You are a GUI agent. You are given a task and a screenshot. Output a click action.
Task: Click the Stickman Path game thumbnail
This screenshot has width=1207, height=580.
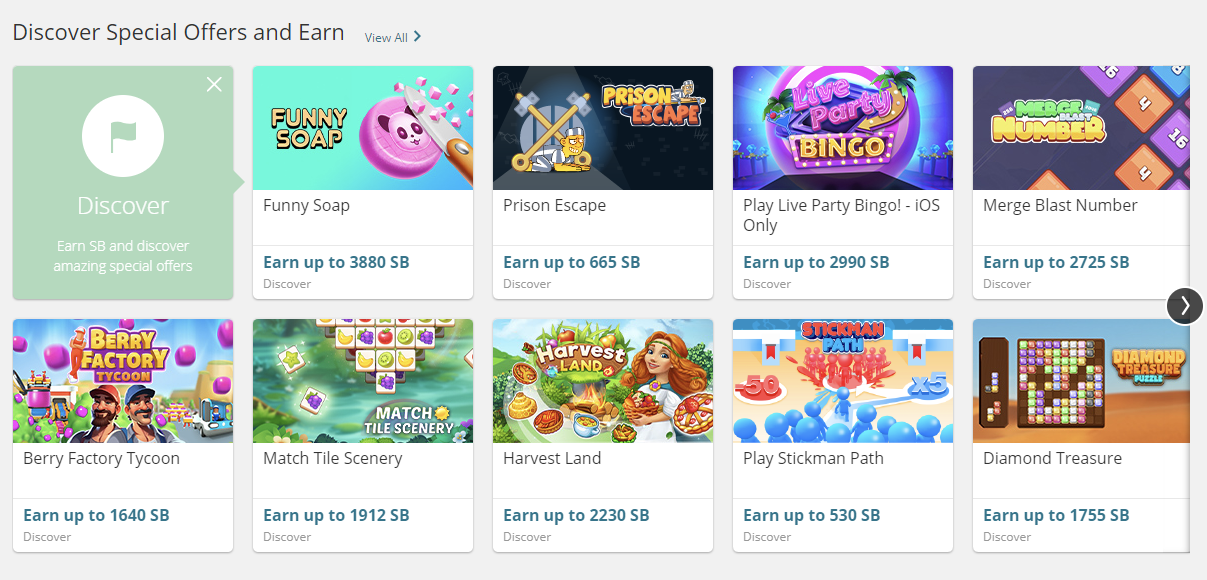tap(842, 381)
